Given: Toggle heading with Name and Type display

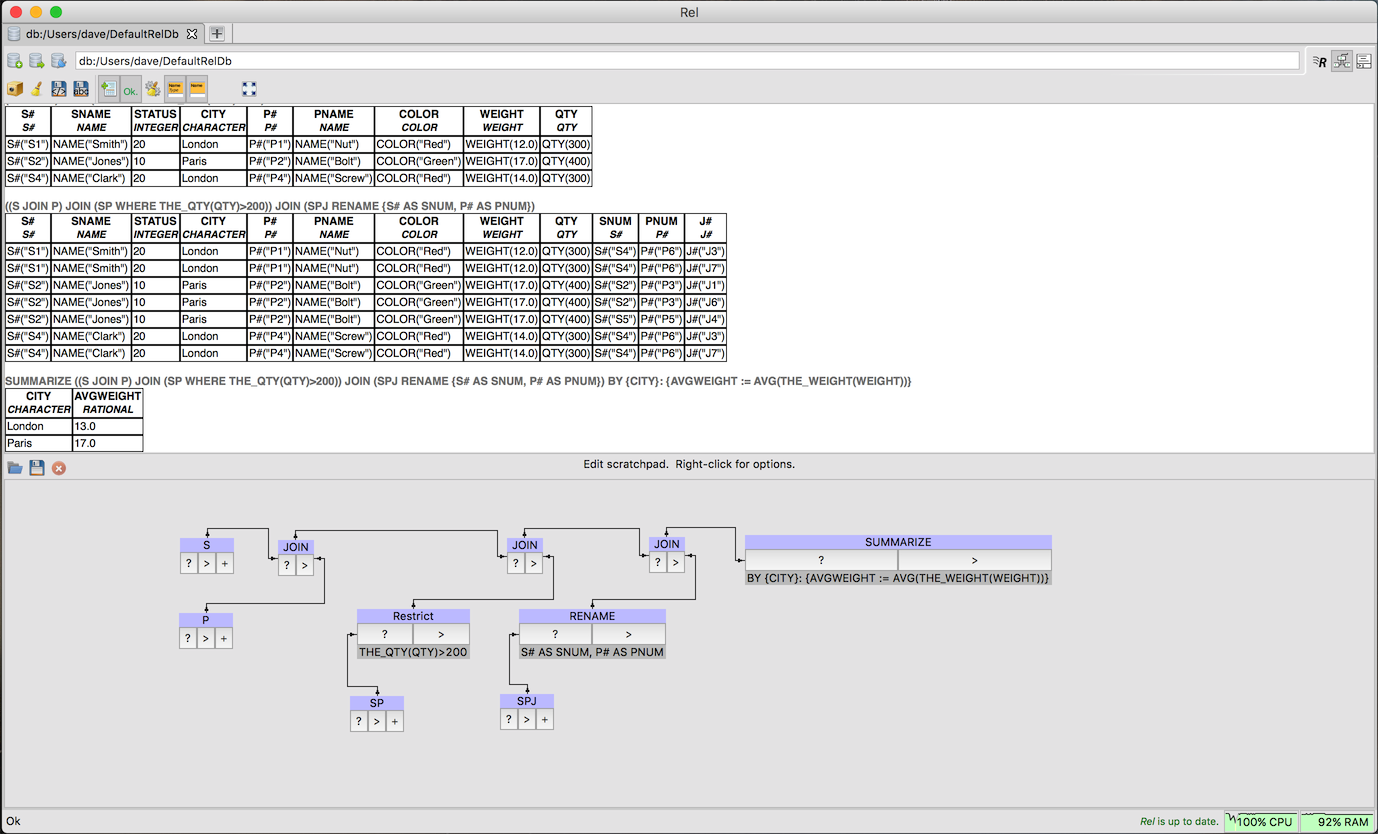Looking at the screenshot, I should coord(175,89).
